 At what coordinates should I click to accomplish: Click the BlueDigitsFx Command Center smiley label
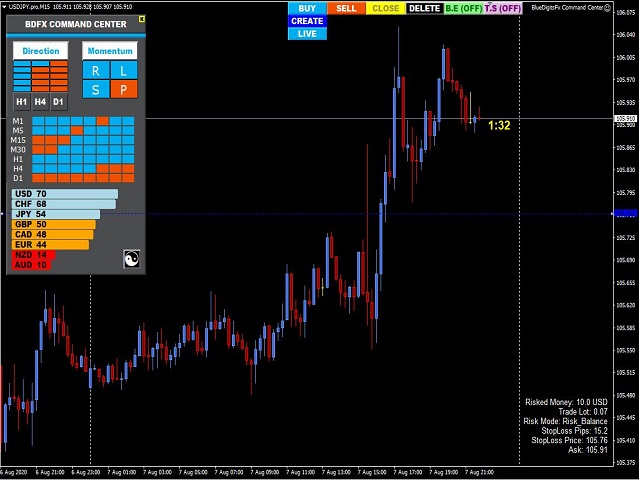[571, 7]
